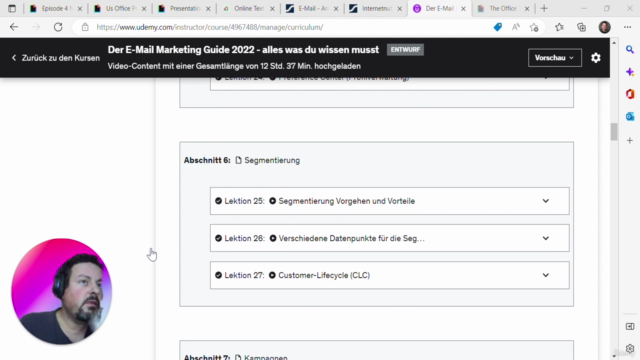Add a sidebar app with plus icon
Image resolution: width=640 pixels, height=360 pixels.
click(630, 140)
